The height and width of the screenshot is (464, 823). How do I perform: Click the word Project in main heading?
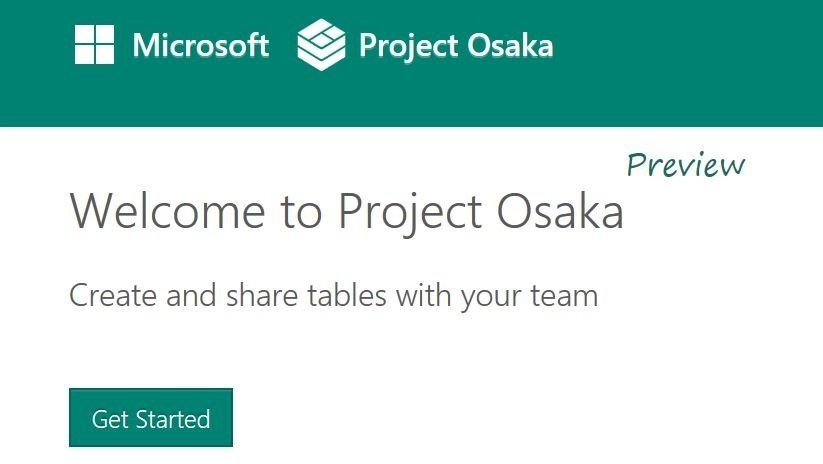[410, 212]
